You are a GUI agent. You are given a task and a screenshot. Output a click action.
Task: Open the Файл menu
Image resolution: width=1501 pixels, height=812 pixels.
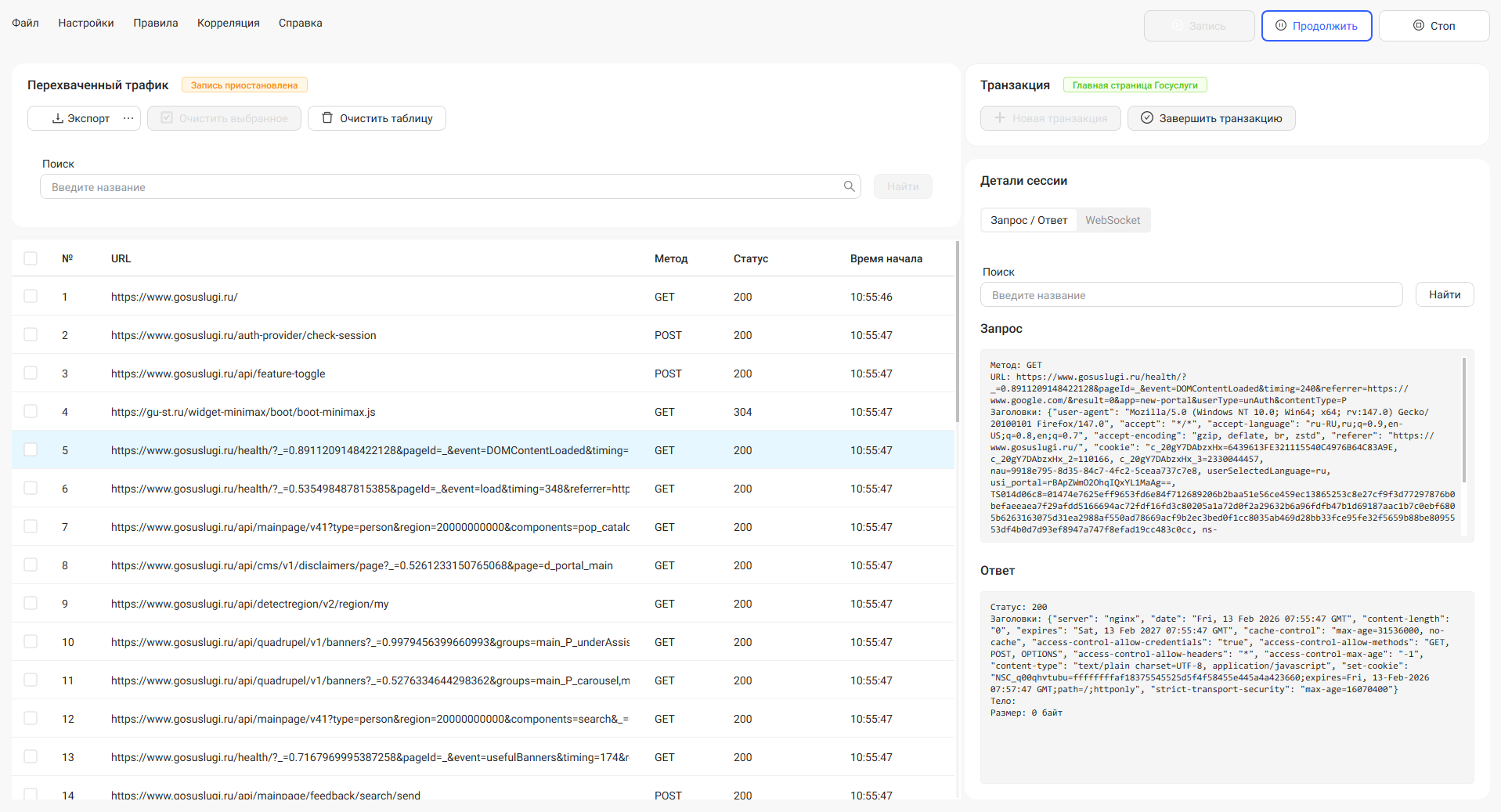click(25, 23)
